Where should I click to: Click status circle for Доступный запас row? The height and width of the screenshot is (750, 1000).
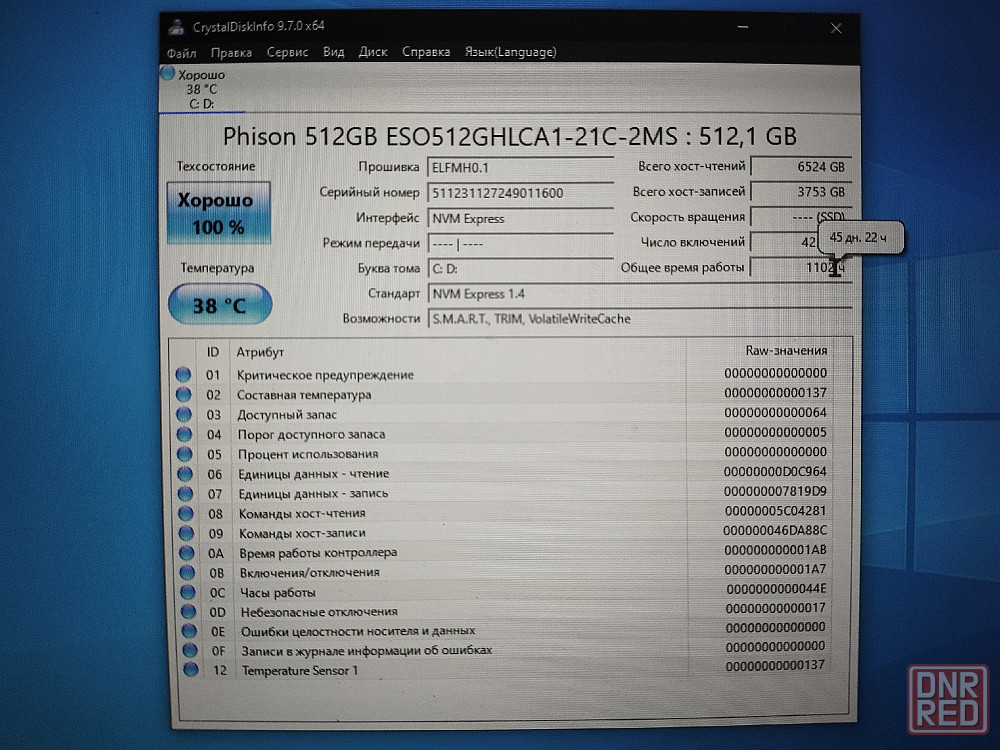pyautogui.click(x=184, y=415)
